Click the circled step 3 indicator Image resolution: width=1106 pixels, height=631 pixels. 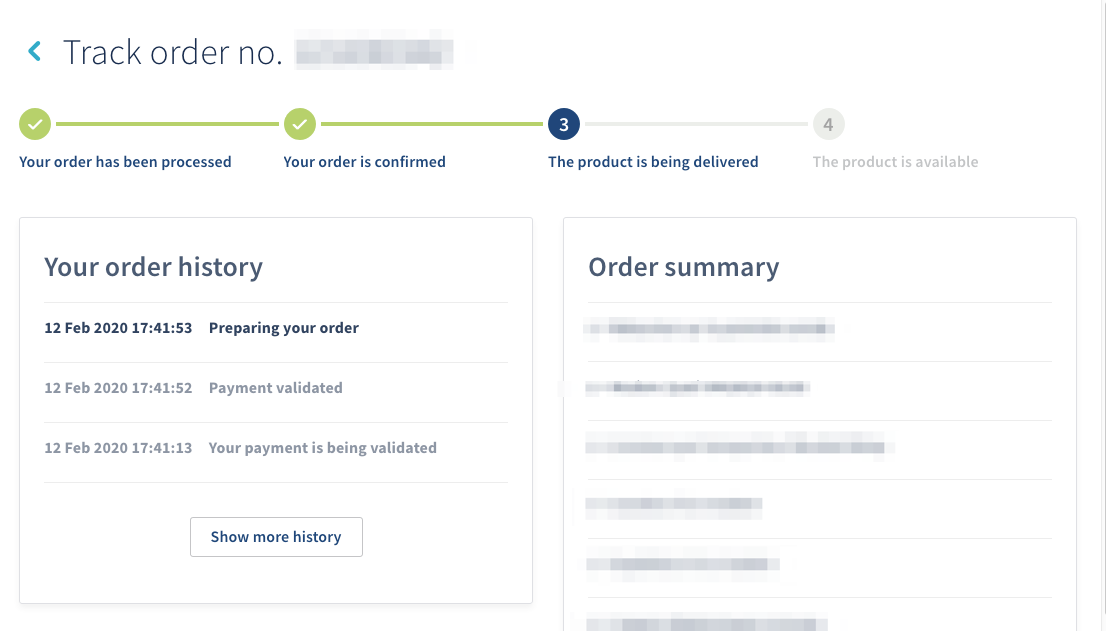(562, 124)
